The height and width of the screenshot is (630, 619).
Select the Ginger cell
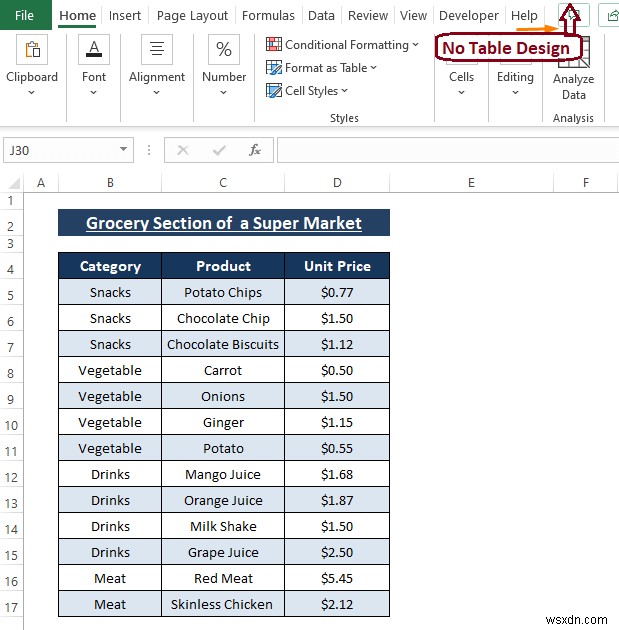point(223,422)
